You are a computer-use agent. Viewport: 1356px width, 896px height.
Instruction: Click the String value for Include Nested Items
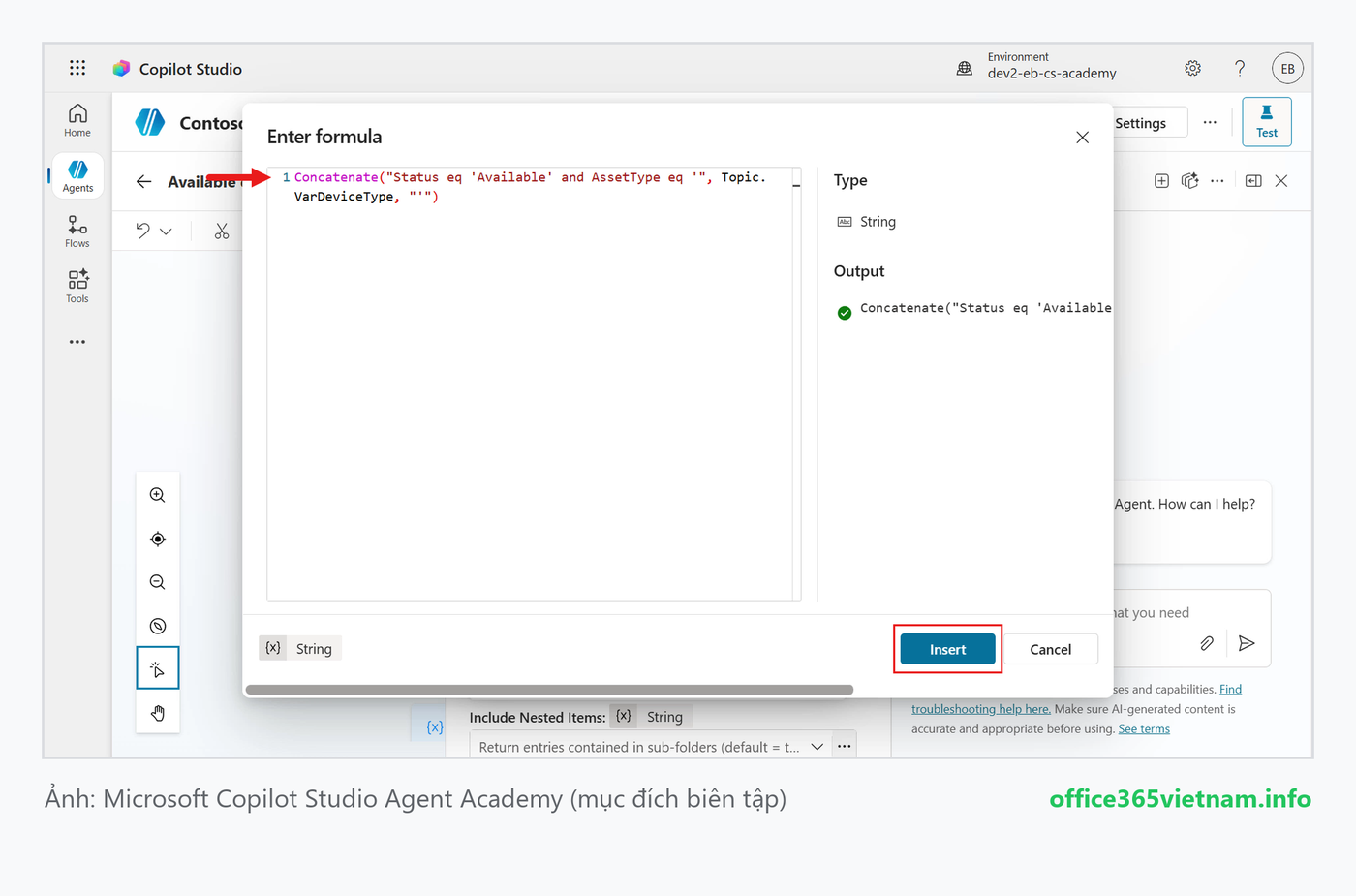pos(664,717)
